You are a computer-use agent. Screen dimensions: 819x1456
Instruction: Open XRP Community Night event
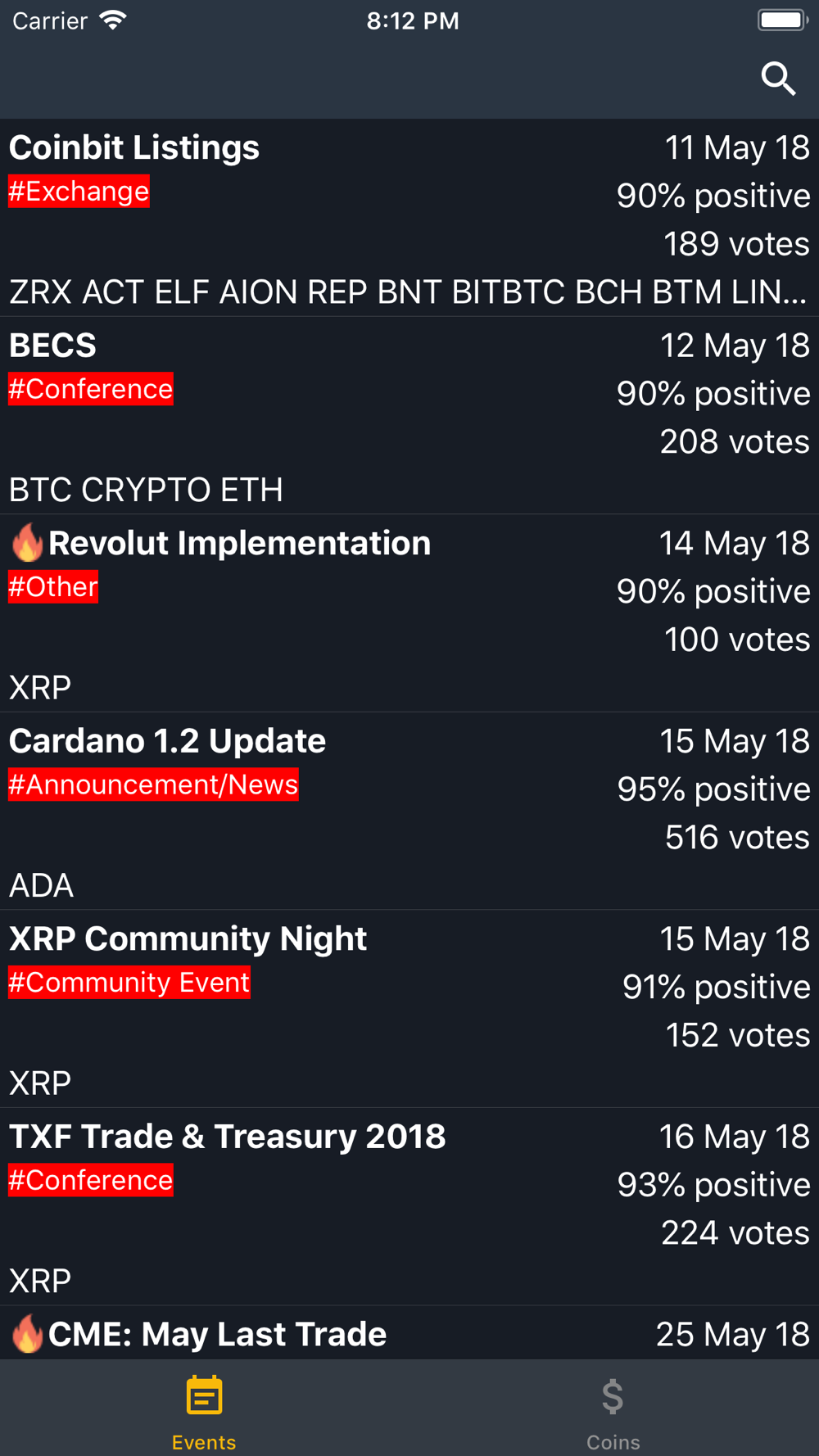(x=409, y=1009)
